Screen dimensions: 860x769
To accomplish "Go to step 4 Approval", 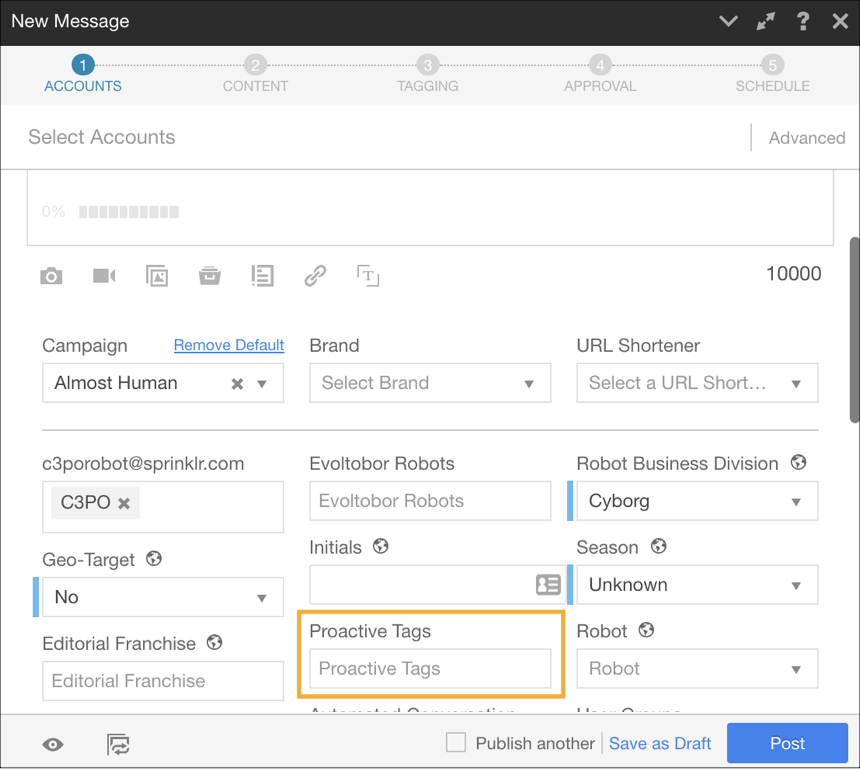I will coord(600,74).
